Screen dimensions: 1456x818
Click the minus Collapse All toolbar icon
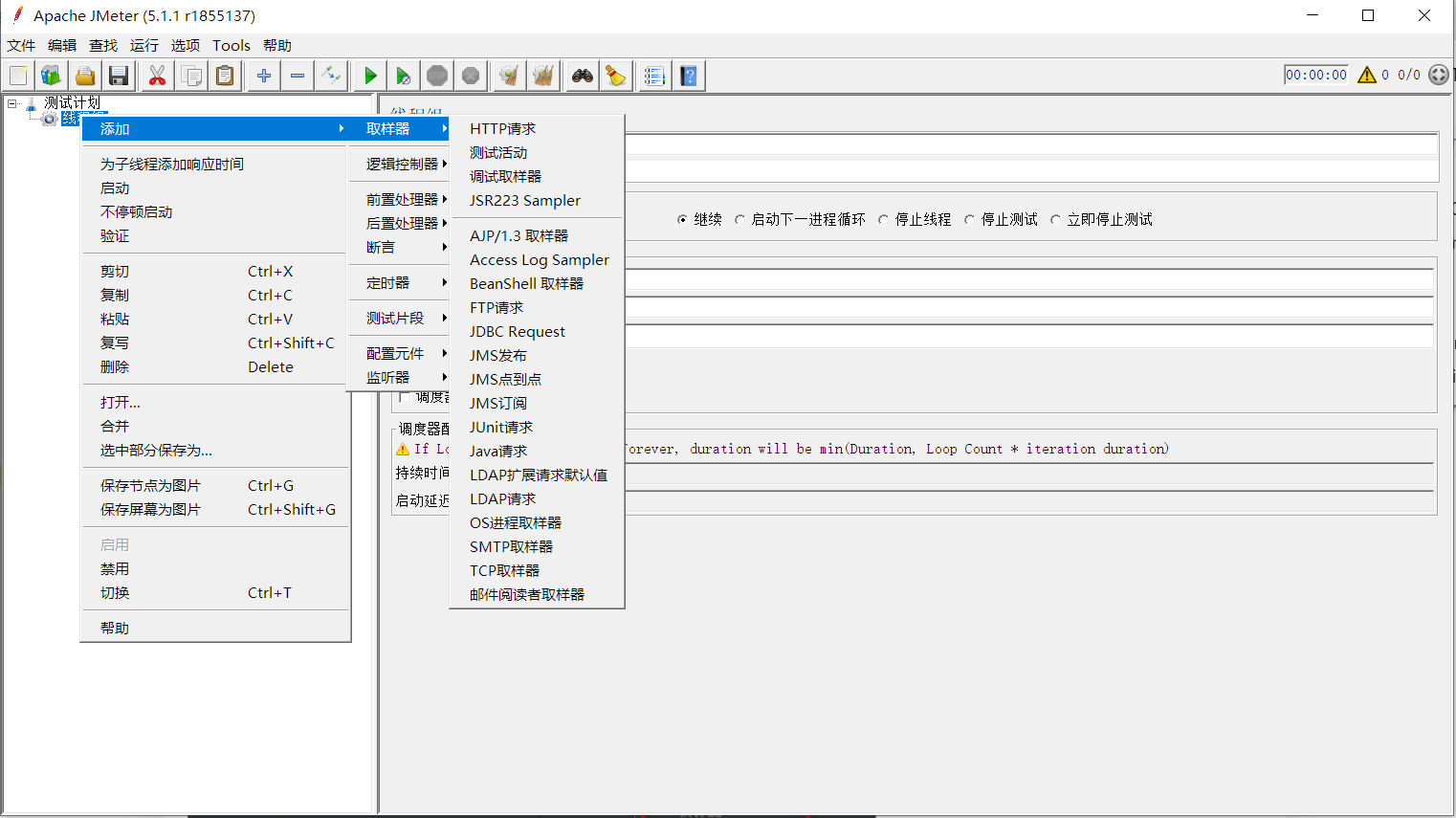[298, 76]
